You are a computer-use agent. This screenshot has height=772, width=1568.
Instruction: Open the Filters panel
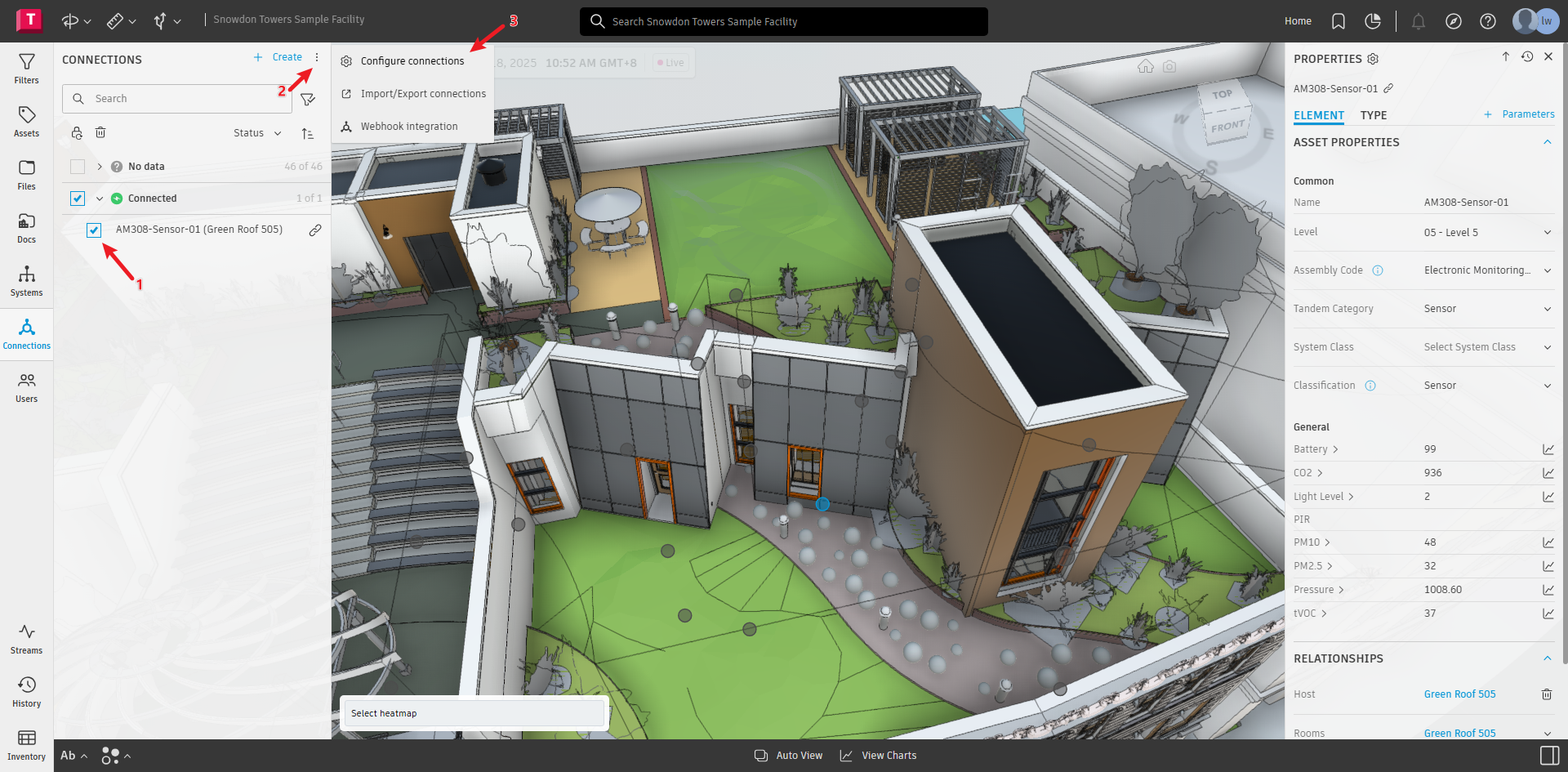click(26, 69)
